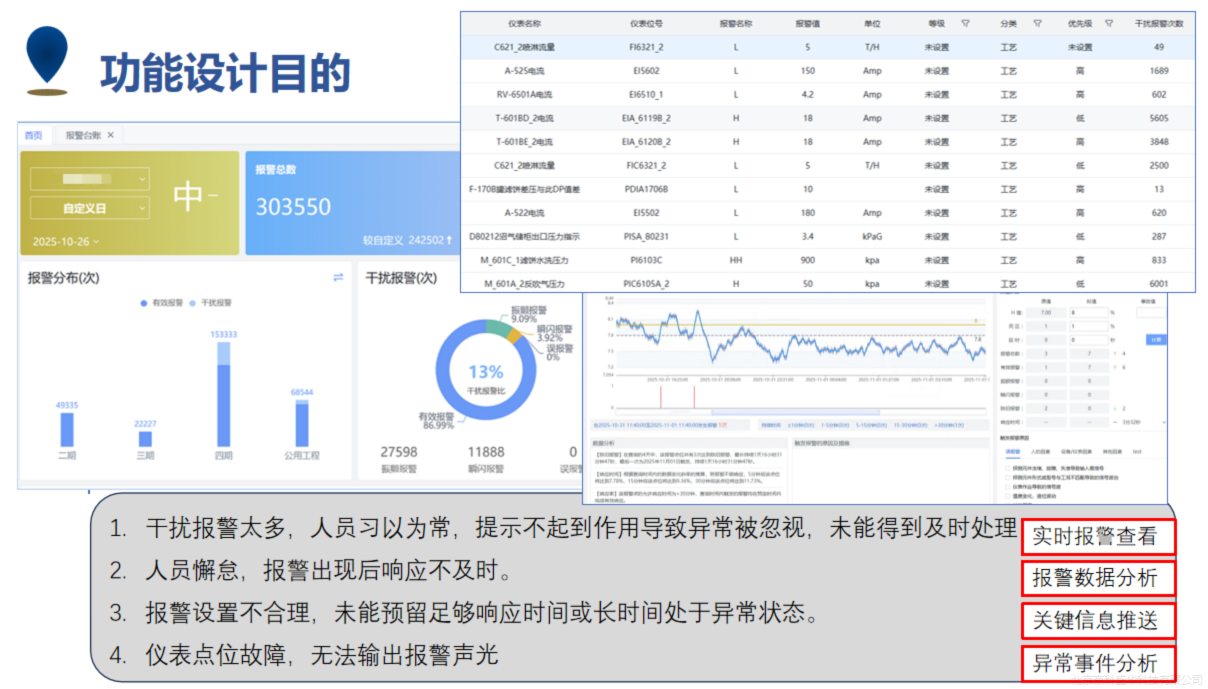Click the 异常事件分析 label
This screenshot has width=1208, height=689.
pos(1097,663)
